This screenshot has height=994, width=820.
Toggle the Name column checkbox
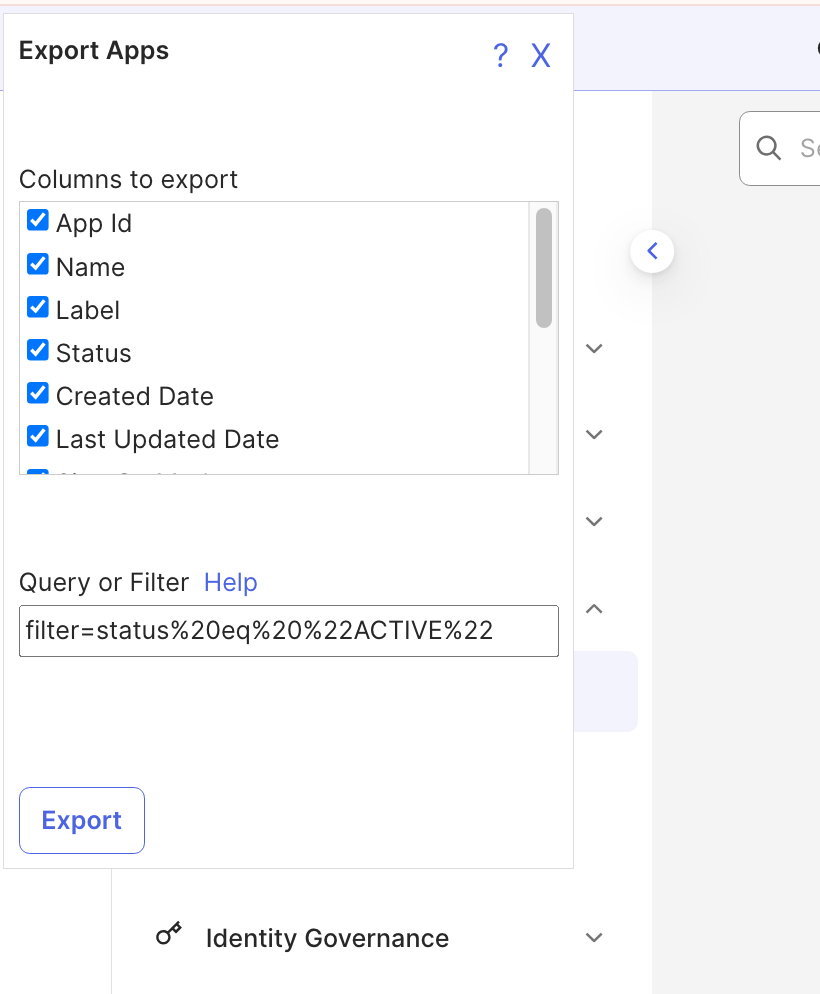38,265
